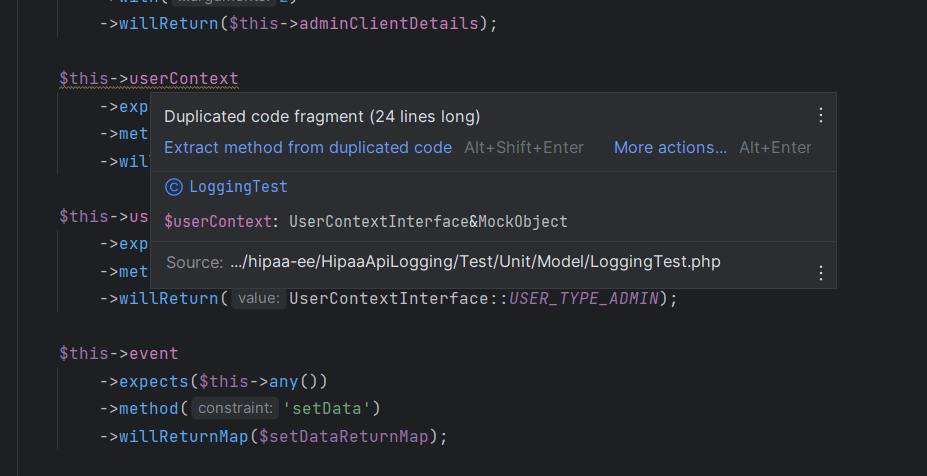
Task: Click the $this->event property
Action: pyautogui.click(x=119, y=354)
